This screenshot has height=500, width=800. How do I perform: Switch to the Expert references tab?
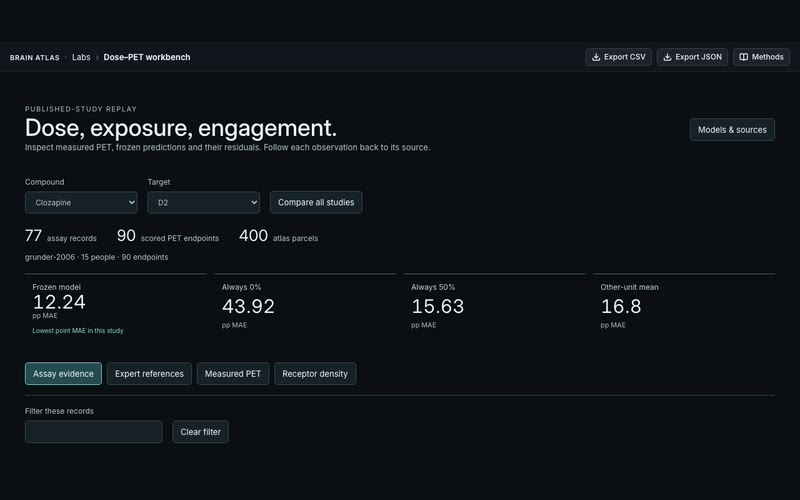point(149,373)
